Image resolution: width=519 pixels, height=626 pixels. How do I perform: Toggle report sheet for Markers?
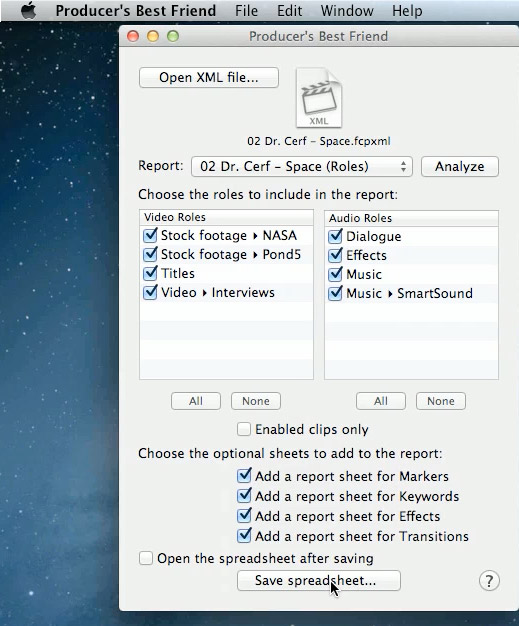coord(244,475)
